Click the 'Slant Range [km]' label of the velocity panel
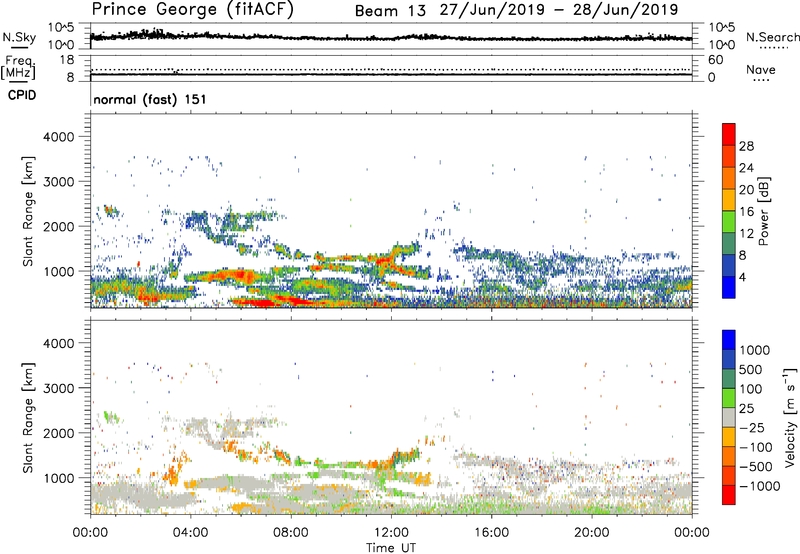800x554 pixels. 28,417
